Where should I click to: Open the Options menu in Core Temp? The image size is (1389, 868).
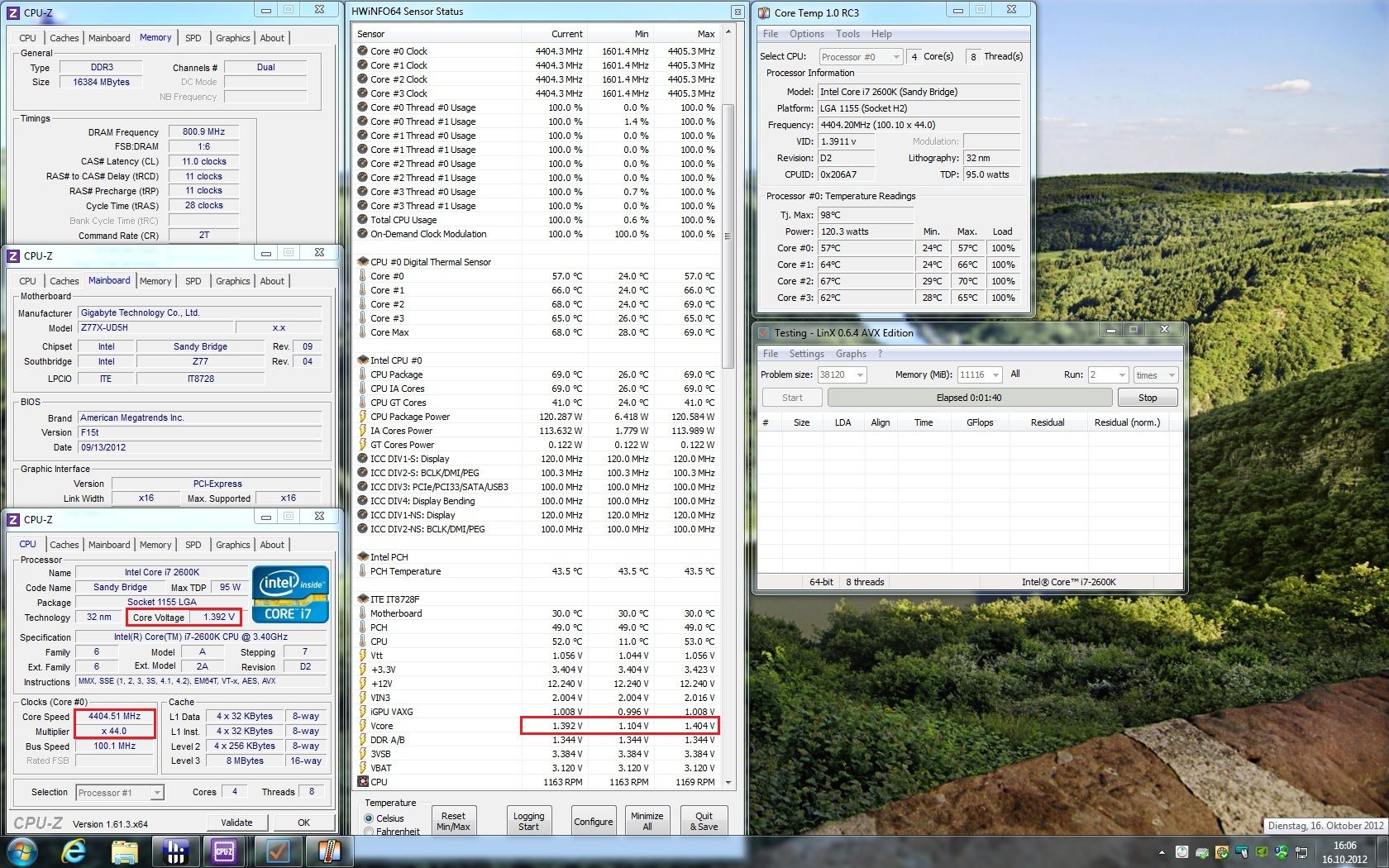pos(806,34)
